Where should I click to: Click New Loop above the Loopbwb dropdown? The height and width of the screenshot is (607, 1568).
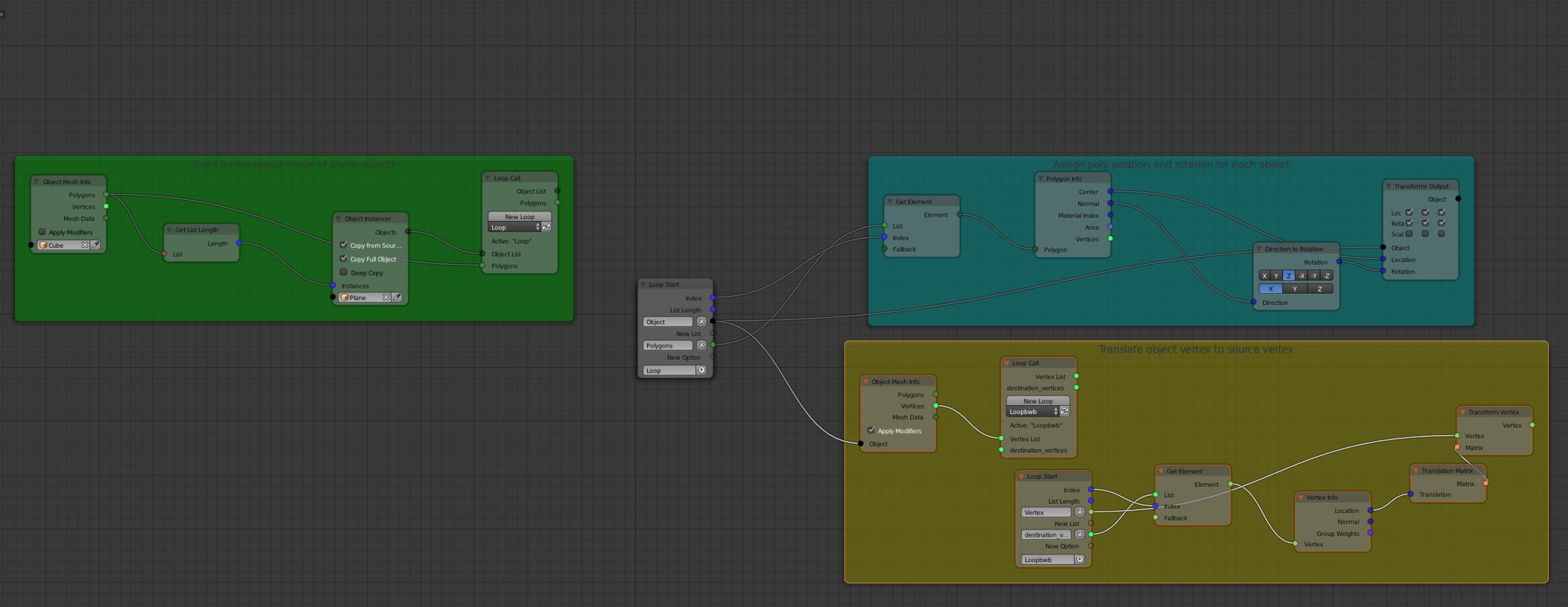[x=1038, y=400]
